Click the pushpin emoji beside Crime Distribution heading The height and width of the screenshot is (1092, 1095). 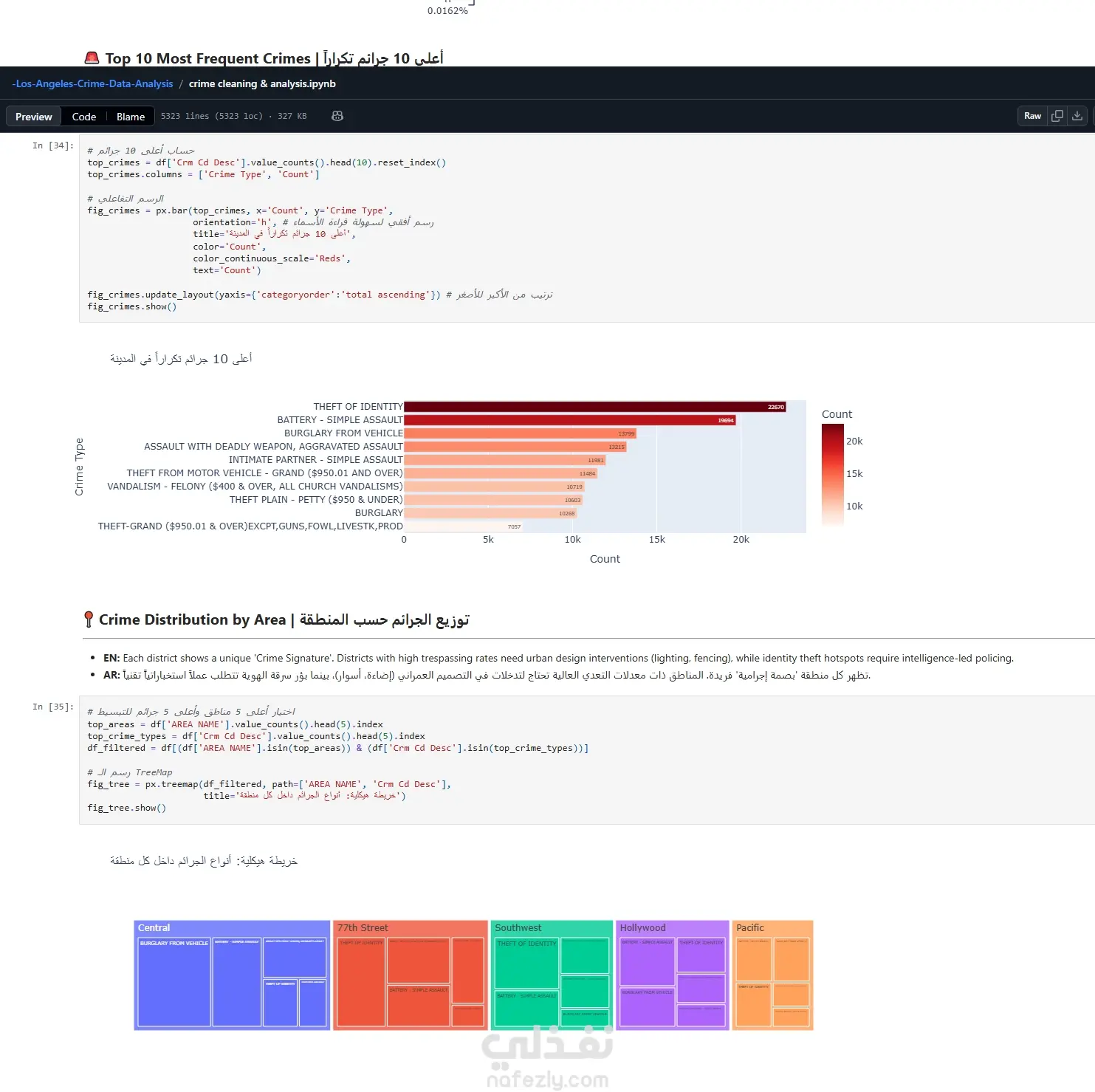[x=89, y=619]
